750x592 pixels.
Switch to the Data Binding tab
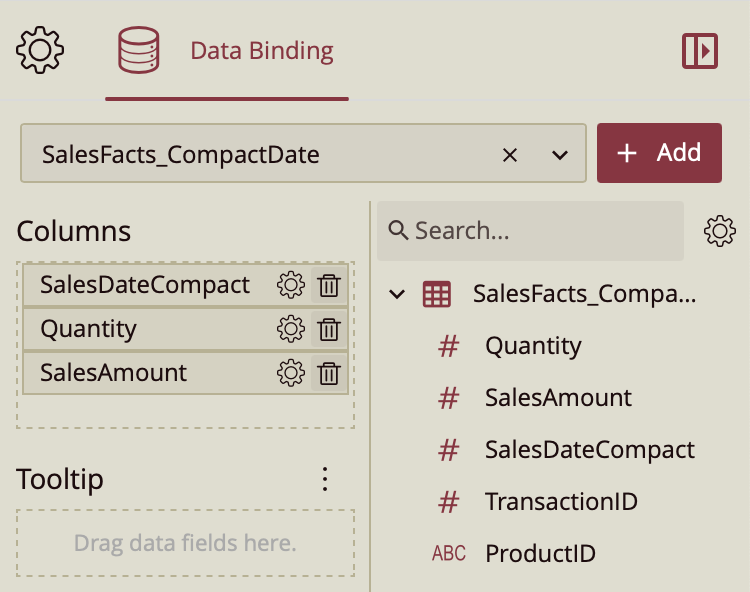click(x=227, y=51)
